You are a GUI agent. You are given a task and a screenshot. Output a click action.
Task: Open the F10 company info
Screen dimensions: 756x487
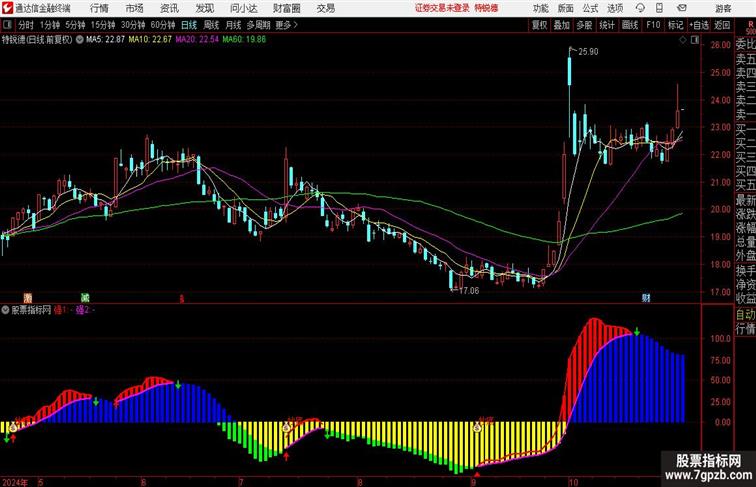653,25
